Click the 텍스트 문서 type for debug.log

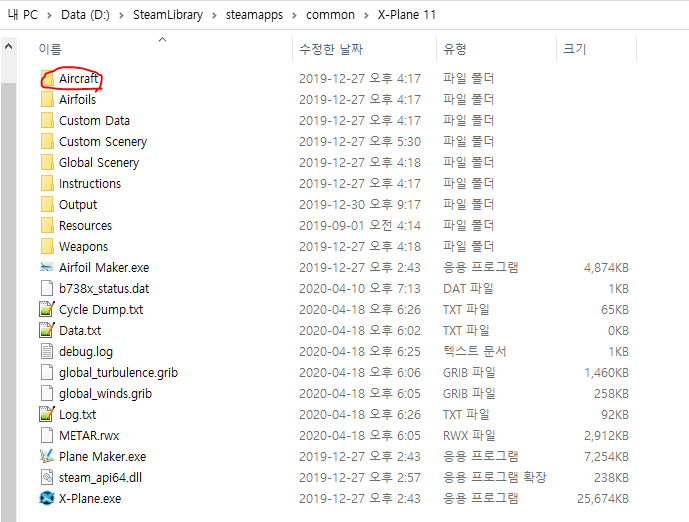click(475, 352)
